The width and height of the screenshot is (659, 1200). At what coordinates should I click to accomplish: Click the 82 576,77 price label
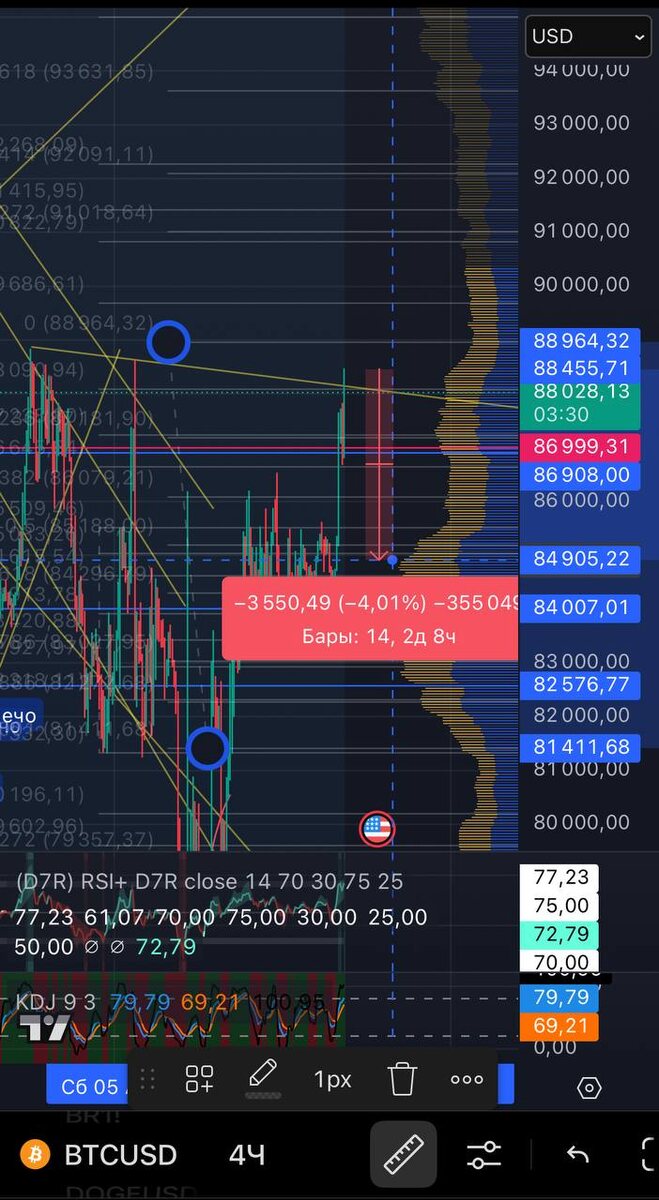click(x=581, y=685)
